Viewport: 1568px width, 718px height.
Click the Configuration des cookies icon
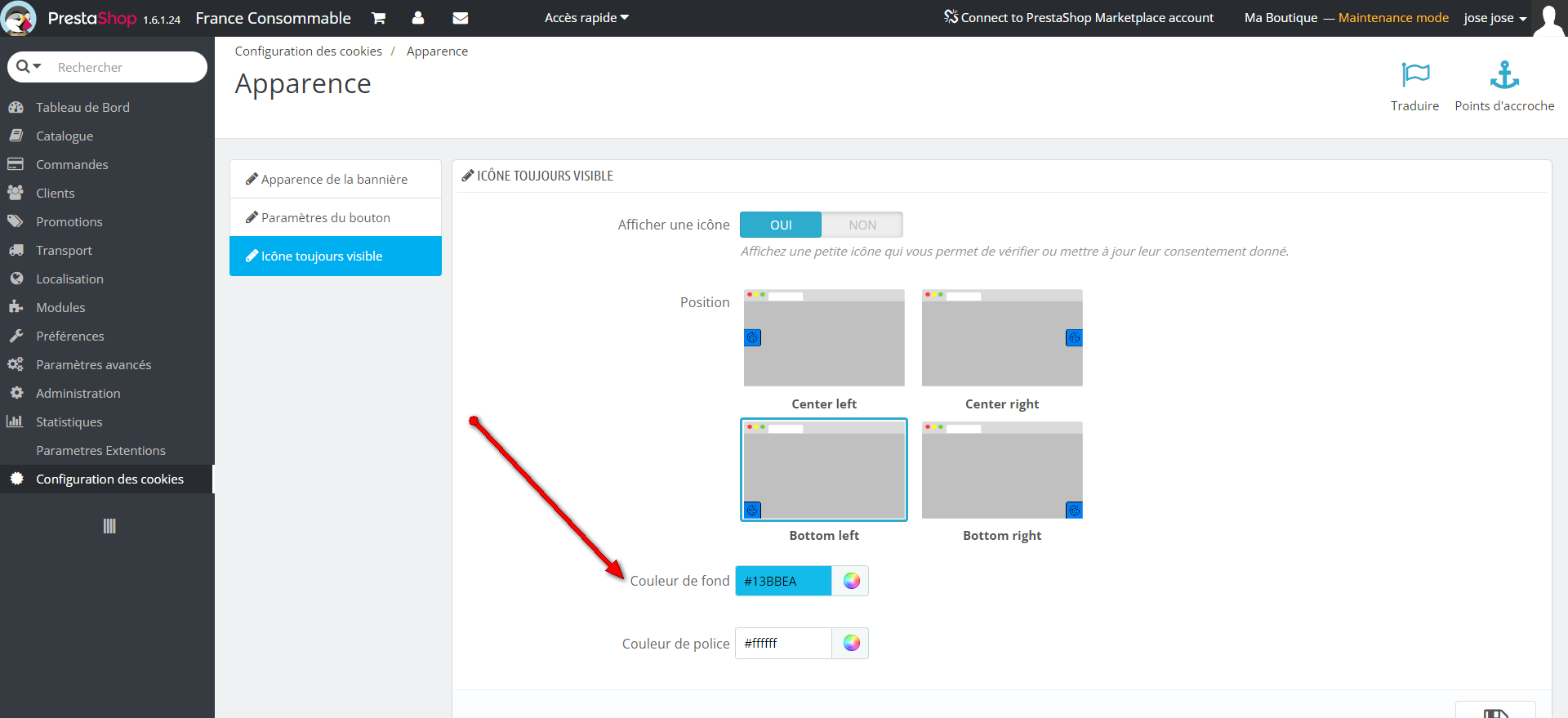(x=16, y=479)
